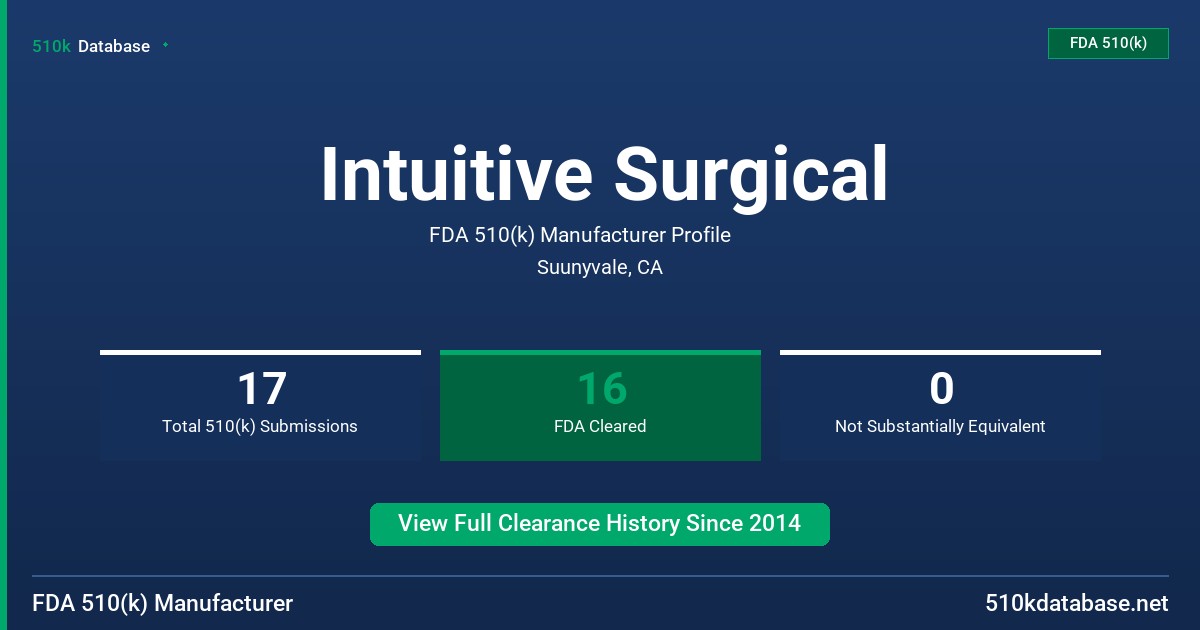This screenshot has width=1200, height=630.
Task: Click the FDA 510(k) Manufacturer Profile subtitle
Action: (580, 236)
